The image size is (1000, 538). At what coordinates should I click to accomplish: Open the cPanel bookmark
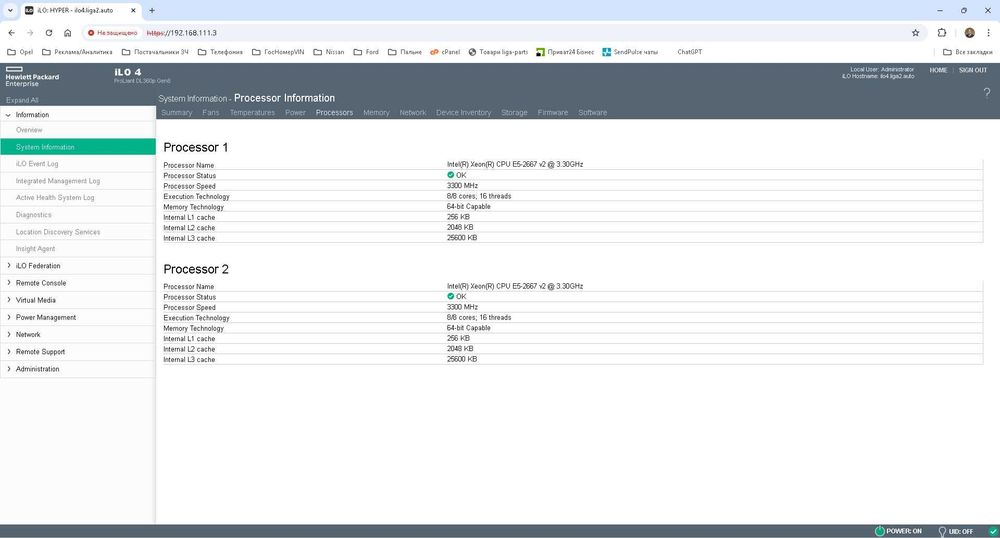tap(445, 52)
